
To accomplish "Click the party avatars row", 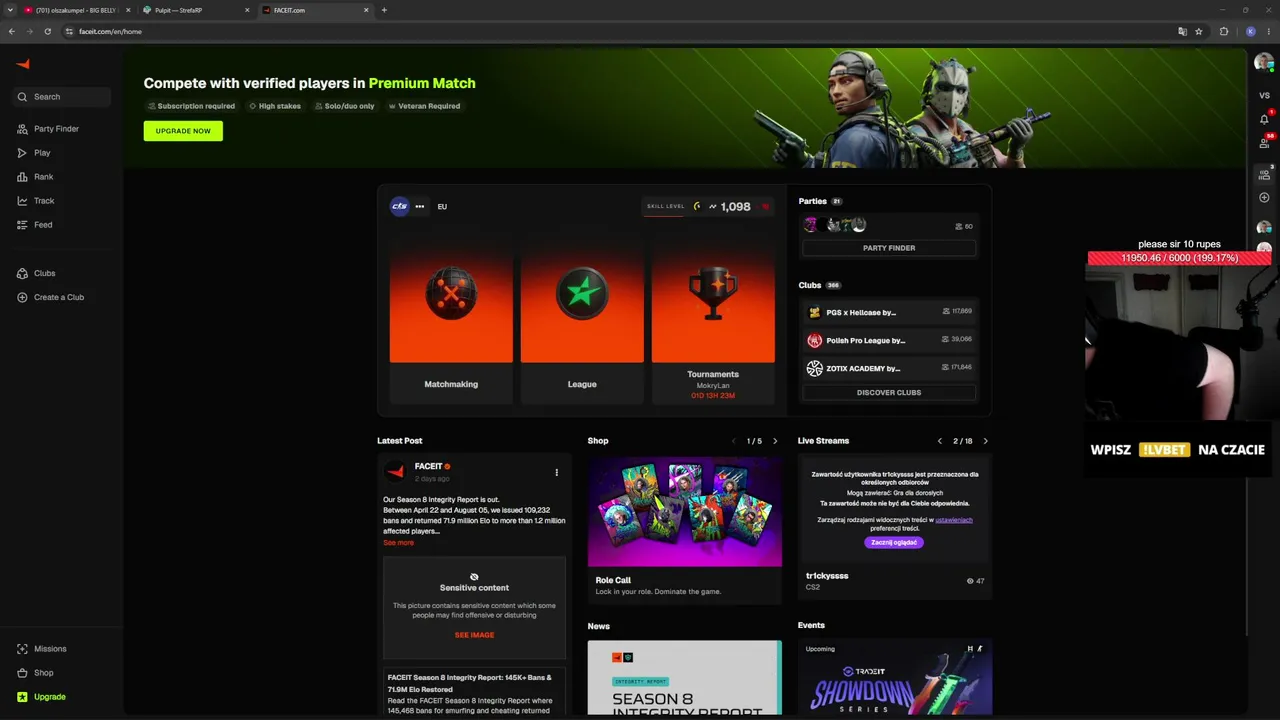I will coord(835,225).
